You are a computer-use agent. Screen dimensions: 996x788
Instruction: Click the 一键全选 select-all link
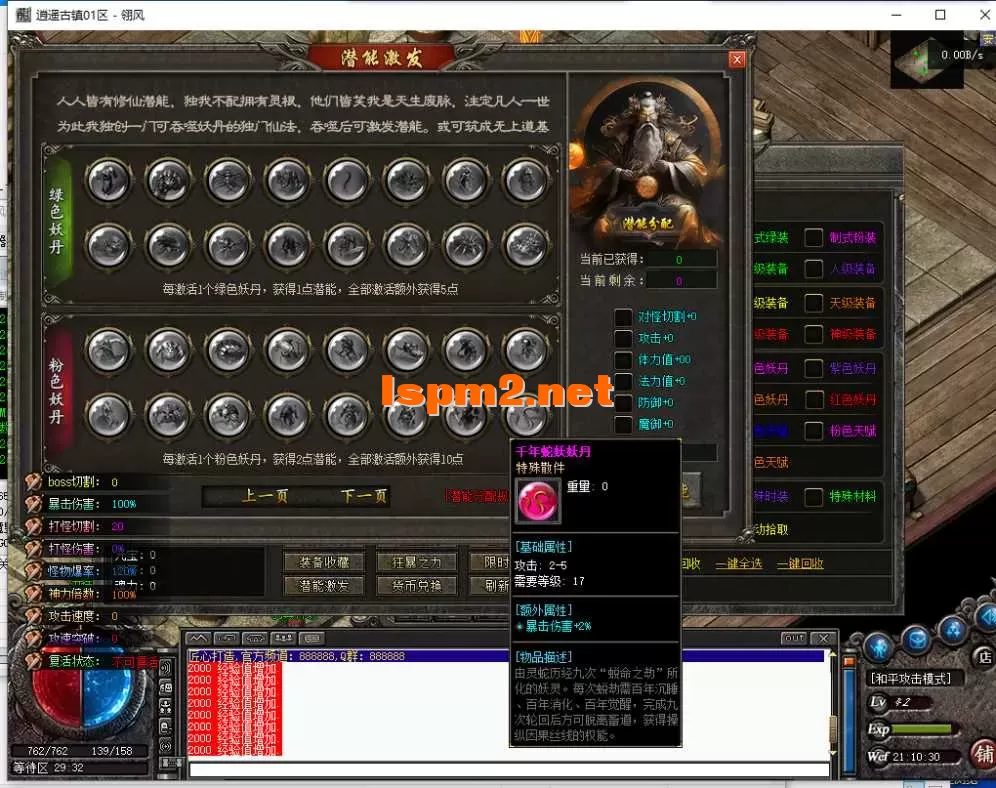tap(738, 564)
